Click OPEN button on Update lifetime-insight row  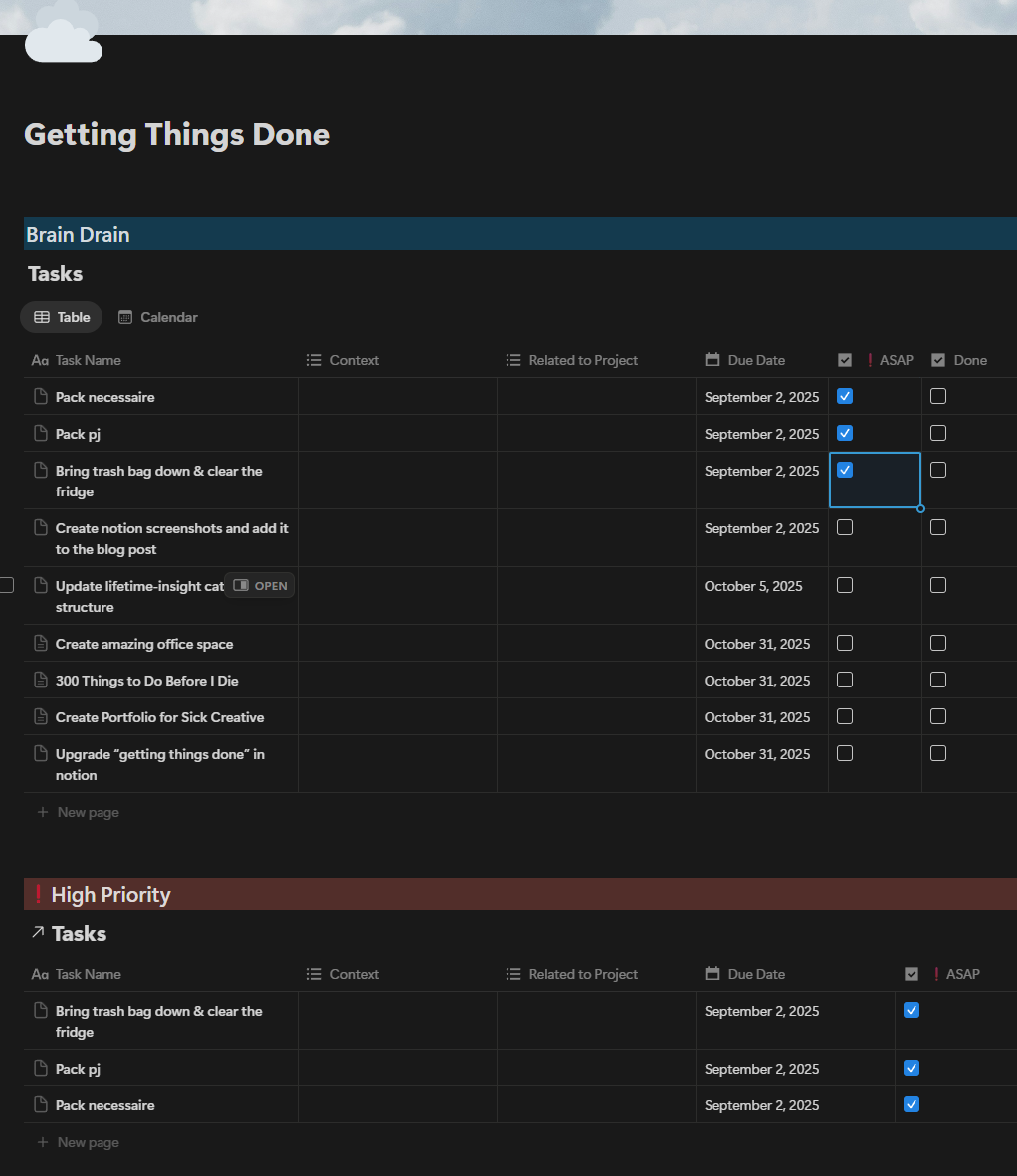click(260, 586)
